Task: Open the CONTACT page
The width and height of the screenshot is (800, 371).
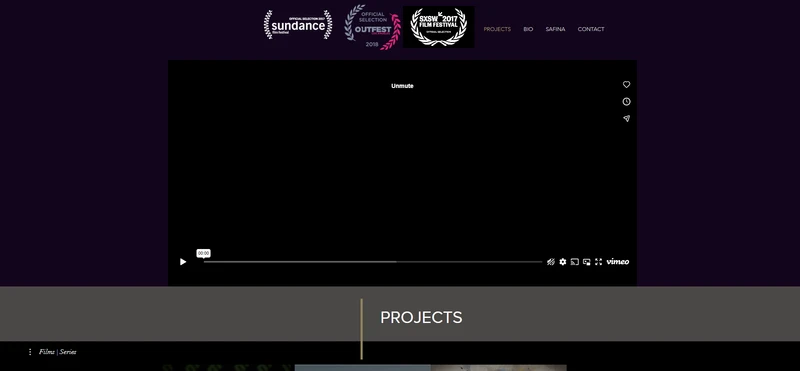Action: pos(591,29)
